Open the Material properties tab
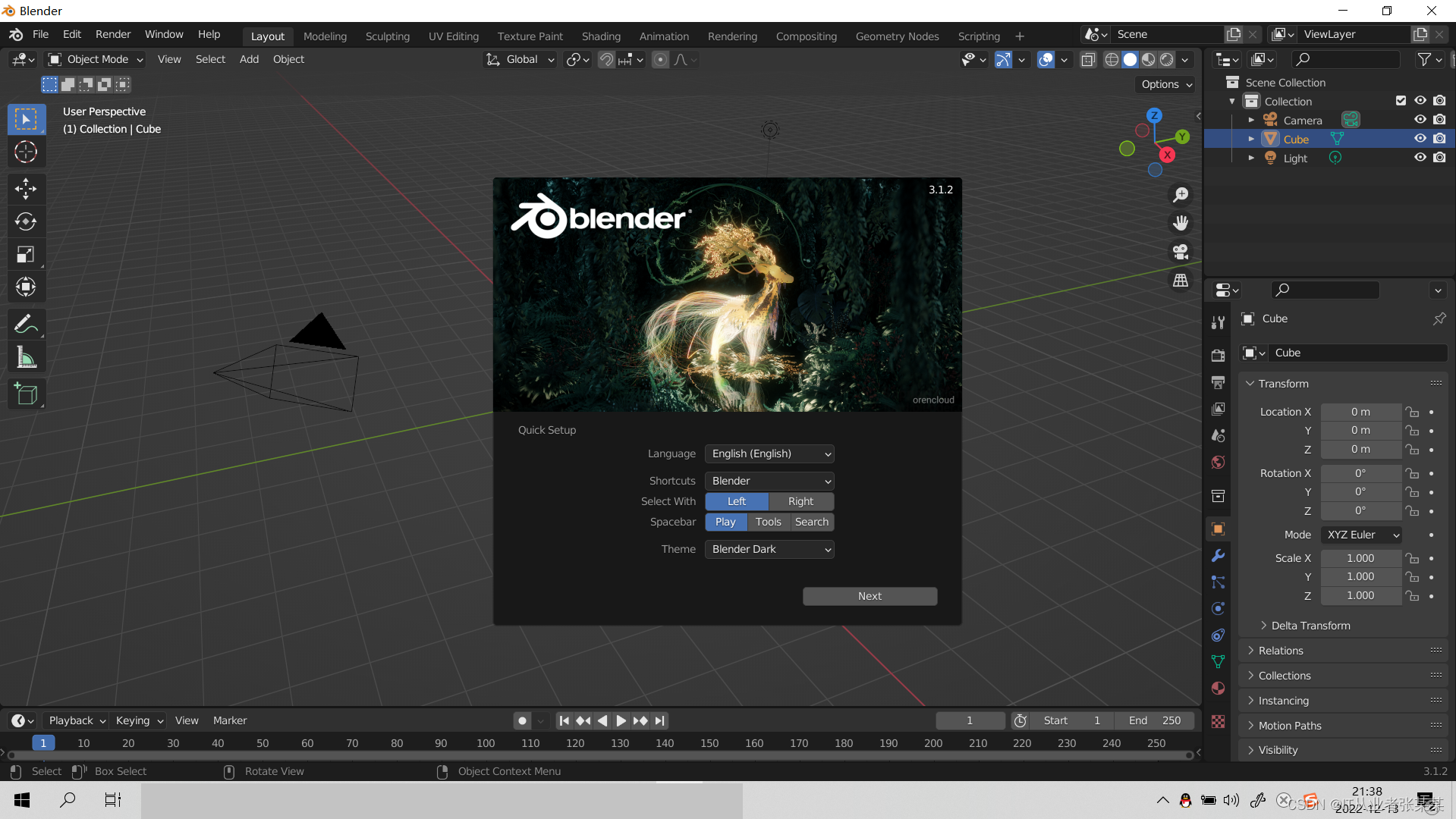This screenshot has width=1456, height=819. point(1218,688)
